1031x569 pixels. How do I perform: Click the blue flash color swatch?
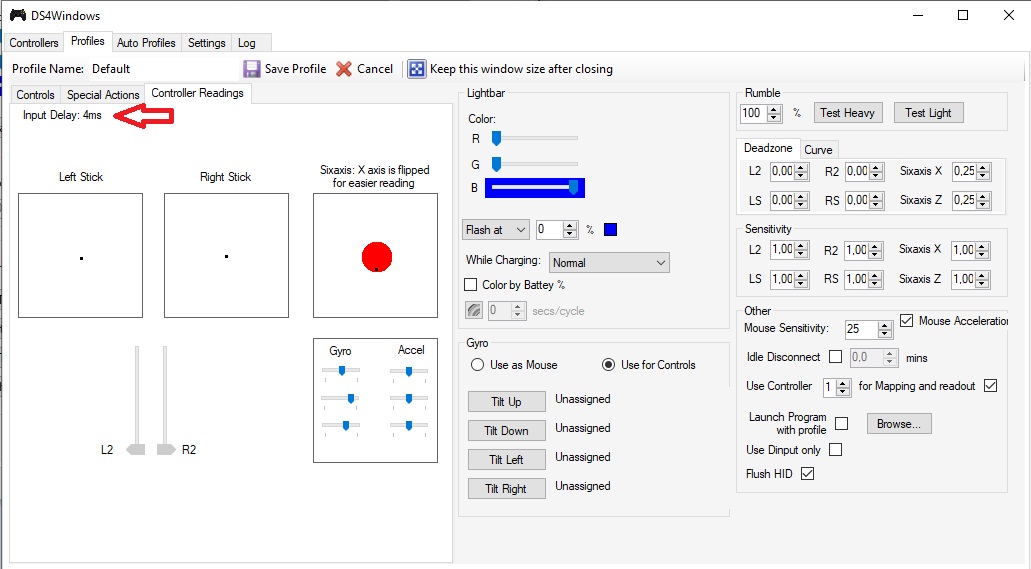click(x=610, y=230)
